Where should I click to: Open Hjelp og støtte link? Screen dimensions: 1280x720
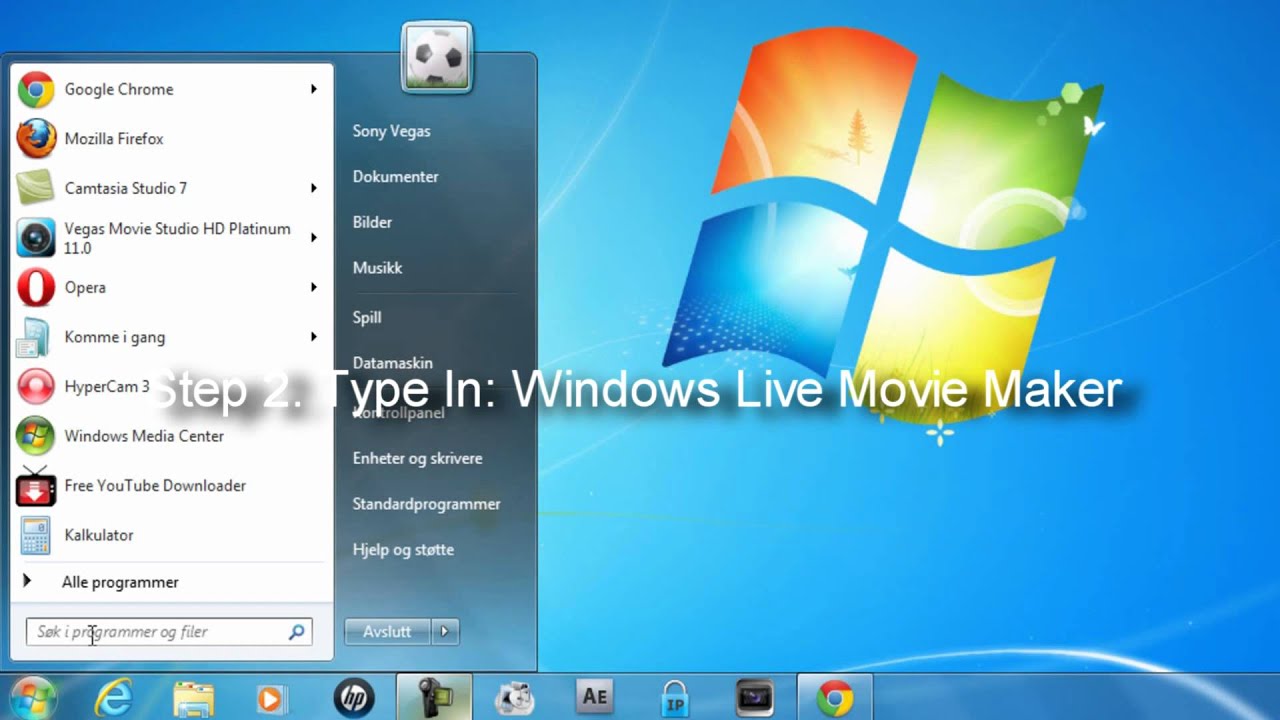pyautogui.click(x=403, y=550)
